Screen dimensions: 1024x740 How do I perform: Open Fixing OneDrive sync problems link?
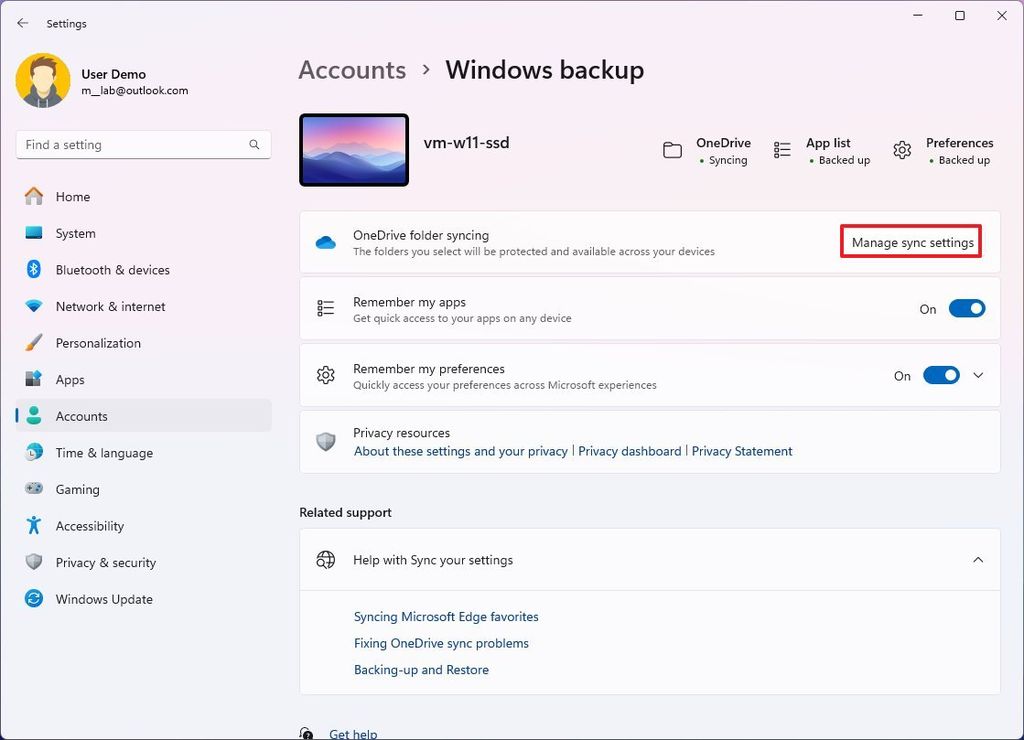(441, 643)
